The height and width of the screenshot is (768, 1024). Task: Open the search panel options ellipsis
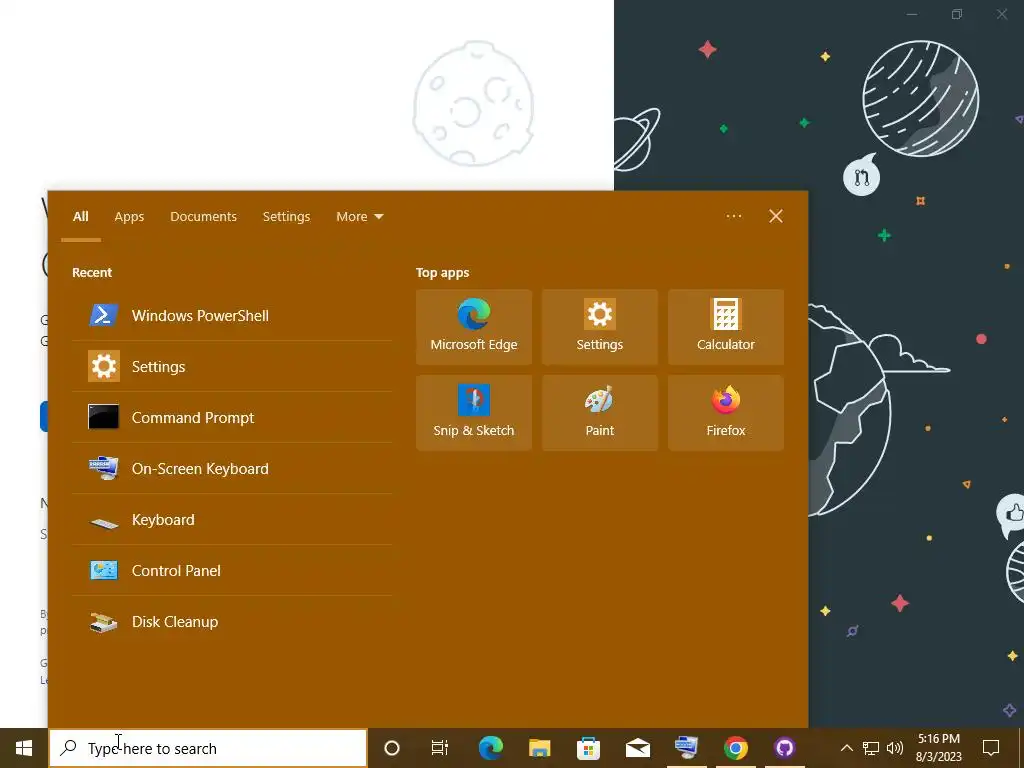click(x=733, y=216)
